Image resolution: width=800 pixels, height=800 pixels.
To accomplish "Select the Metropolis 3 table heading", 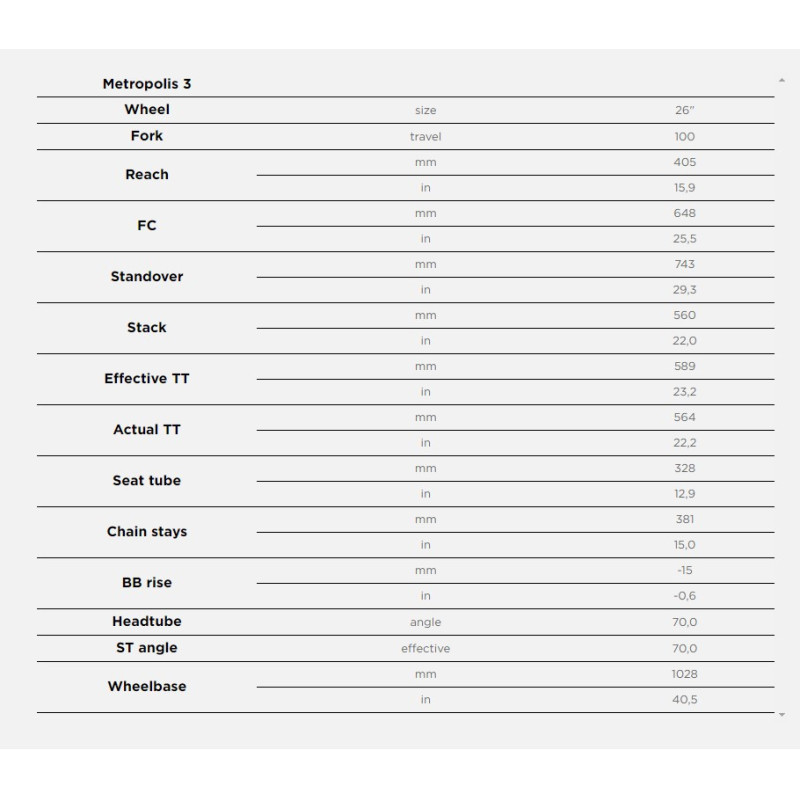I will [147, 84].
